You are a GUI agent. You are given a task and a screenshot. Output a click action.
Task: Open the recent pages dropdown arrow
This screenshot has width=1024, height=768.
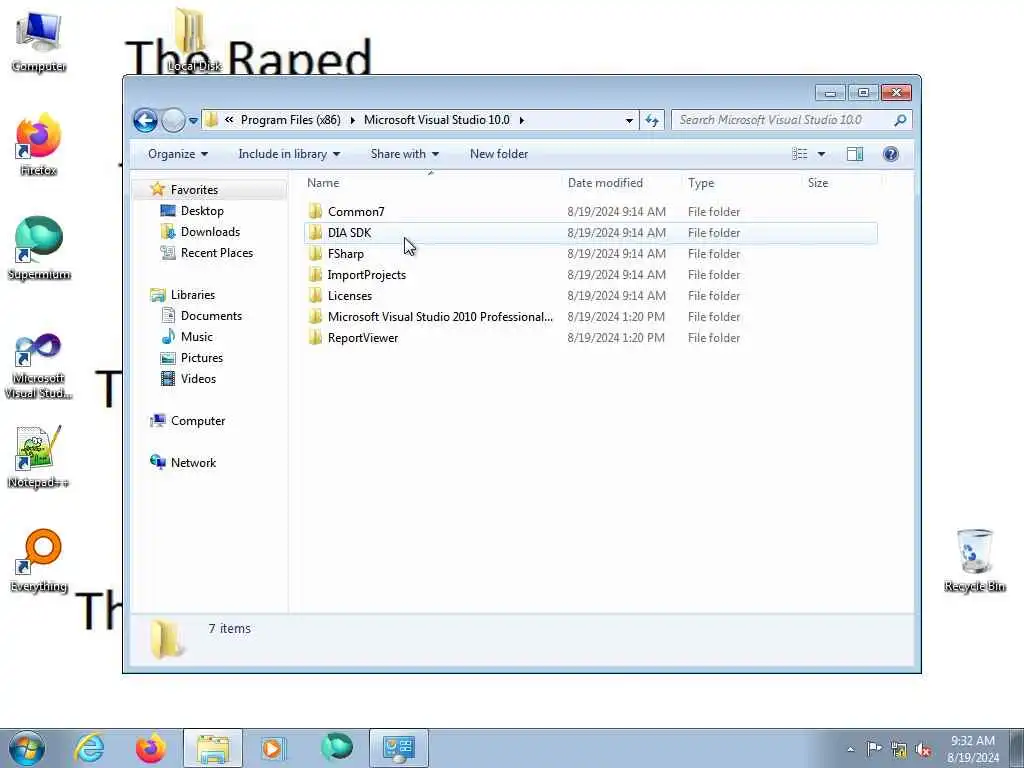(193, 120)
